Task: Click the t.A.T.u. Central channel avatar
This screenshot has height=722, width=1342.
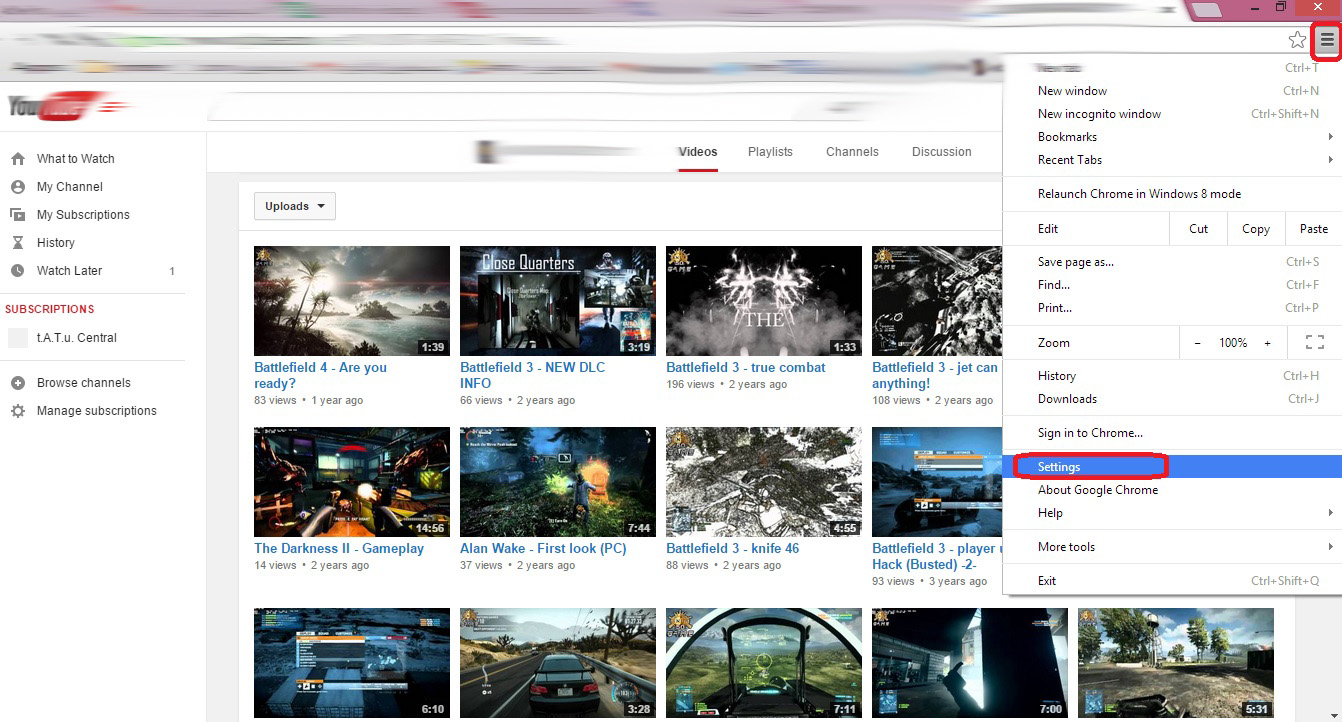Action: point(18,338)
